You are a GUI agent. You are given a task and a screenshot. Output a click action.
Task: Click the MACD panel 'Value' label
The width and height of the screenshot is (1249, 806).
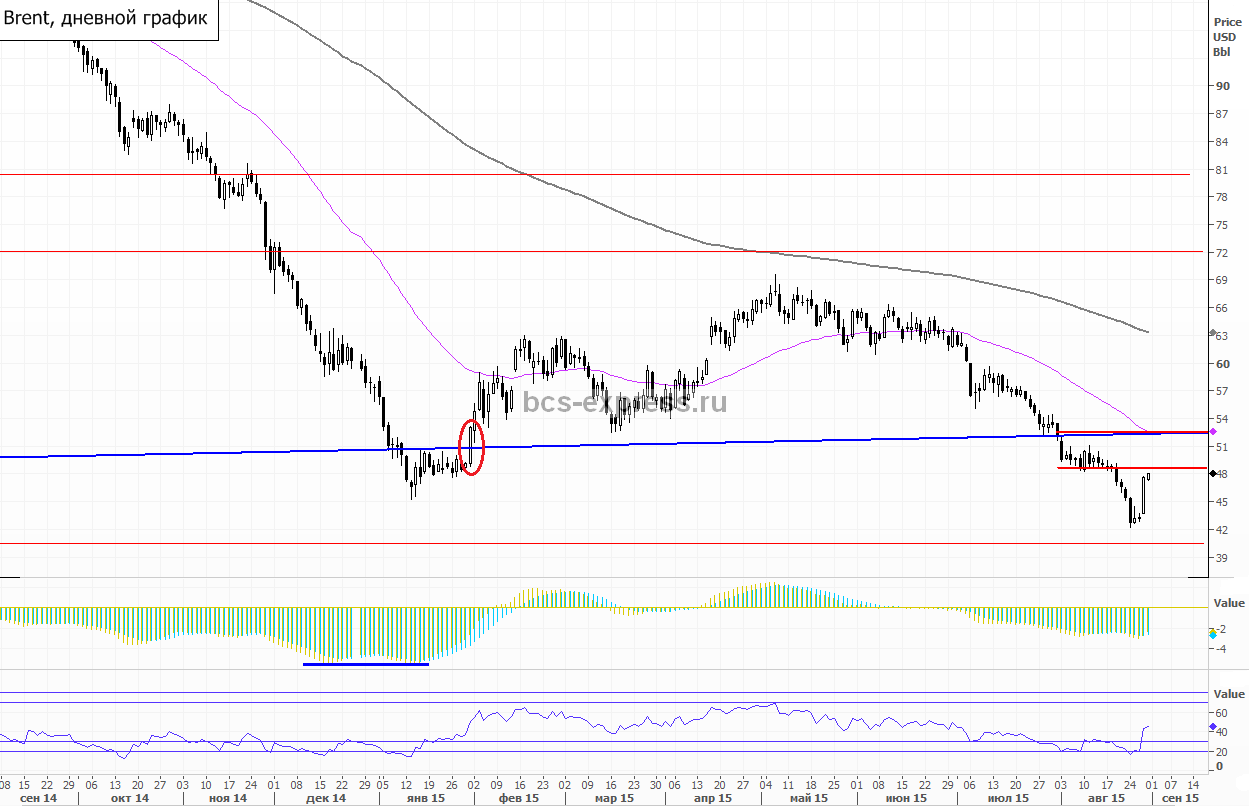pyautogui.click(x=1230, y=603)
